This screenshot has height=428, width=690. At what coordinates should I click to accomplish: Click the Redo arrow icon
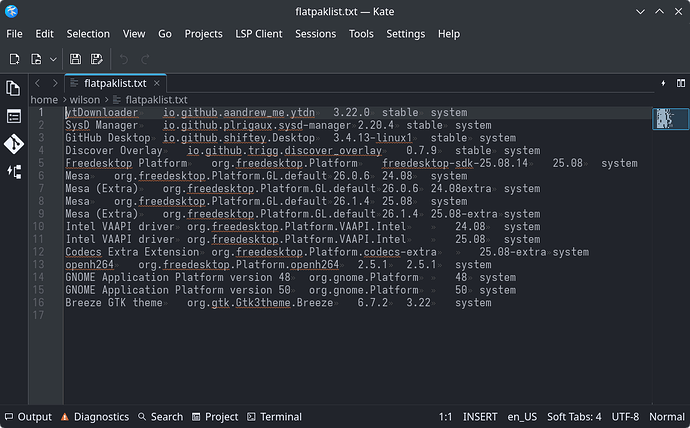145,59
